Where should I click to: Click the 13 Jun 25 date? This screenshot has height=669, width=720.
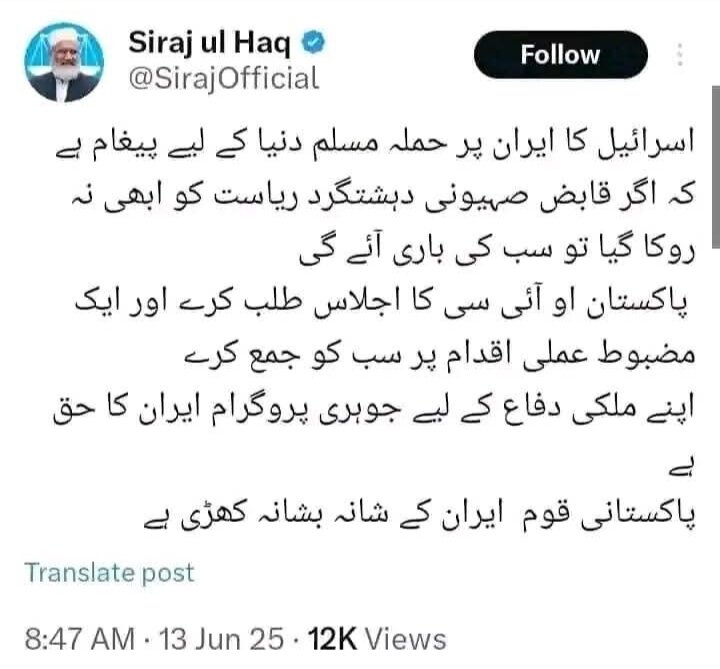(221, 639)
